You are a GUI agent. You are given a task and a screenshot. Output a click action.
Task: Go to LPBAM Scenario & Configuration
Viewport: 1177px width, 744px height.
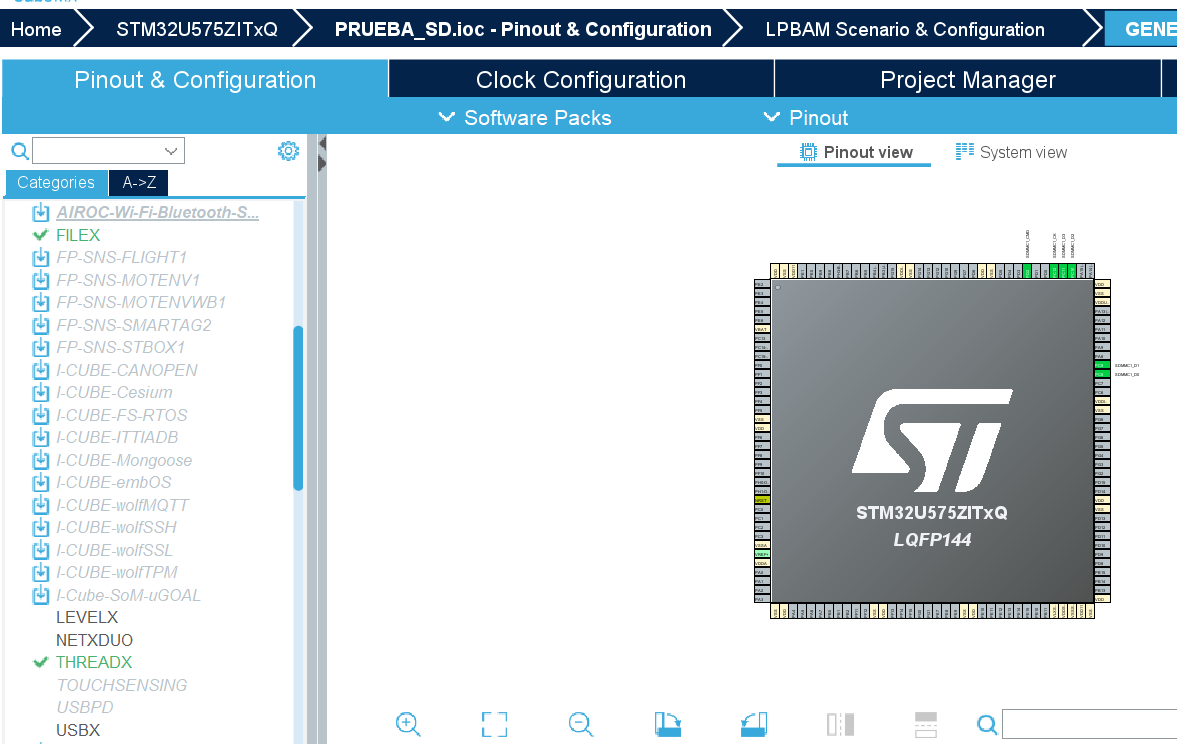tap(905, 28)
